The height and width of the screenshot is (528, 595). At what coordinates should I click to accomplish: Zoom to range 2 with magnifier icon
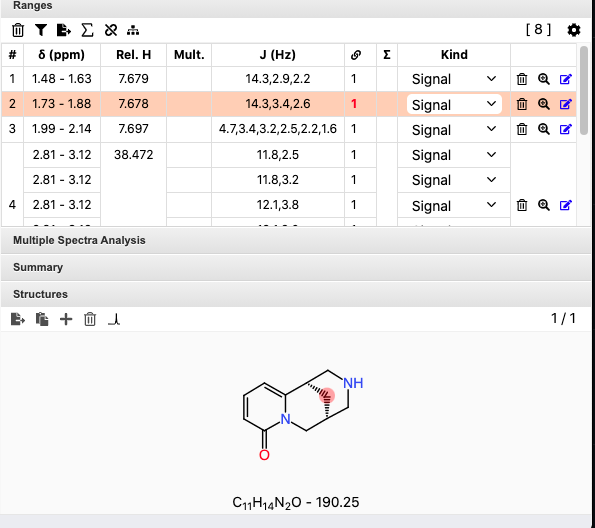544,104
